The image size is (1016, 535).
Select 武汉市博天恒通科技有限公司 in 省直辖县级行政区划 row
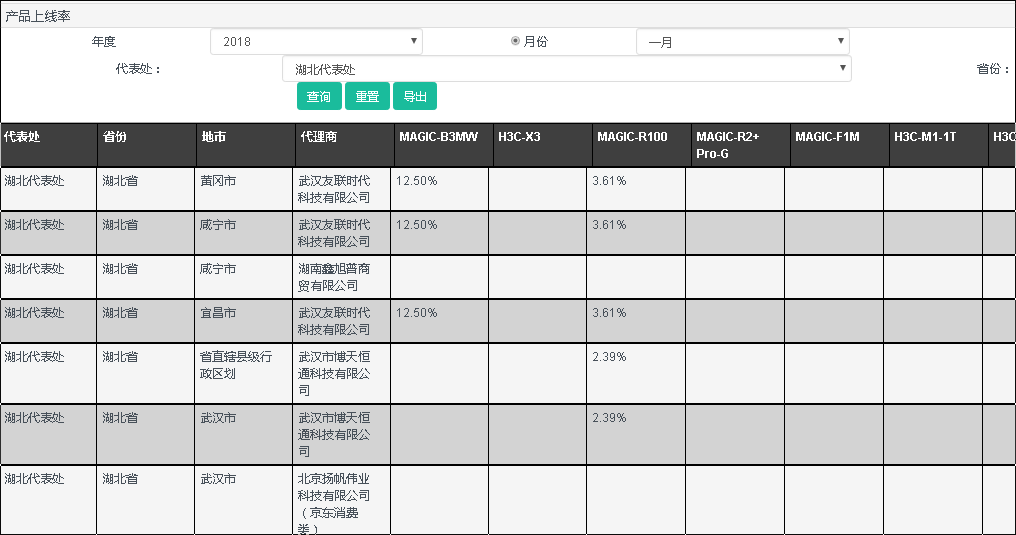[341, 374]
